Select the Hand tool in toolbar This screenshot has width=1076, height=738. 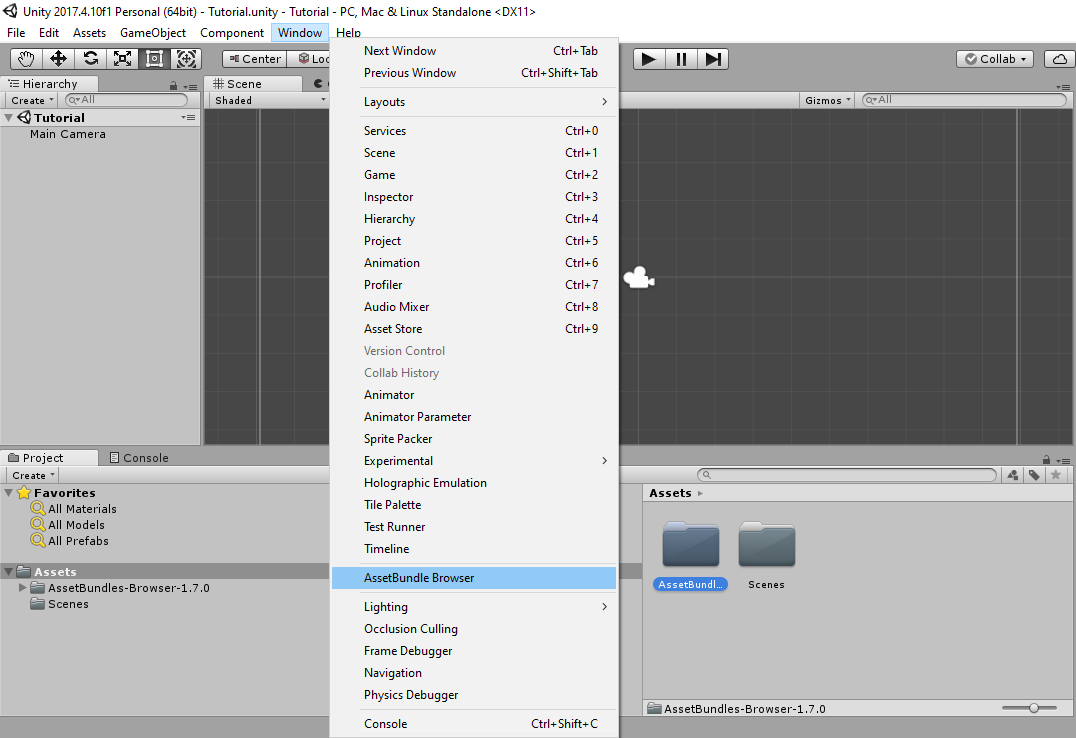click(26, 59)
